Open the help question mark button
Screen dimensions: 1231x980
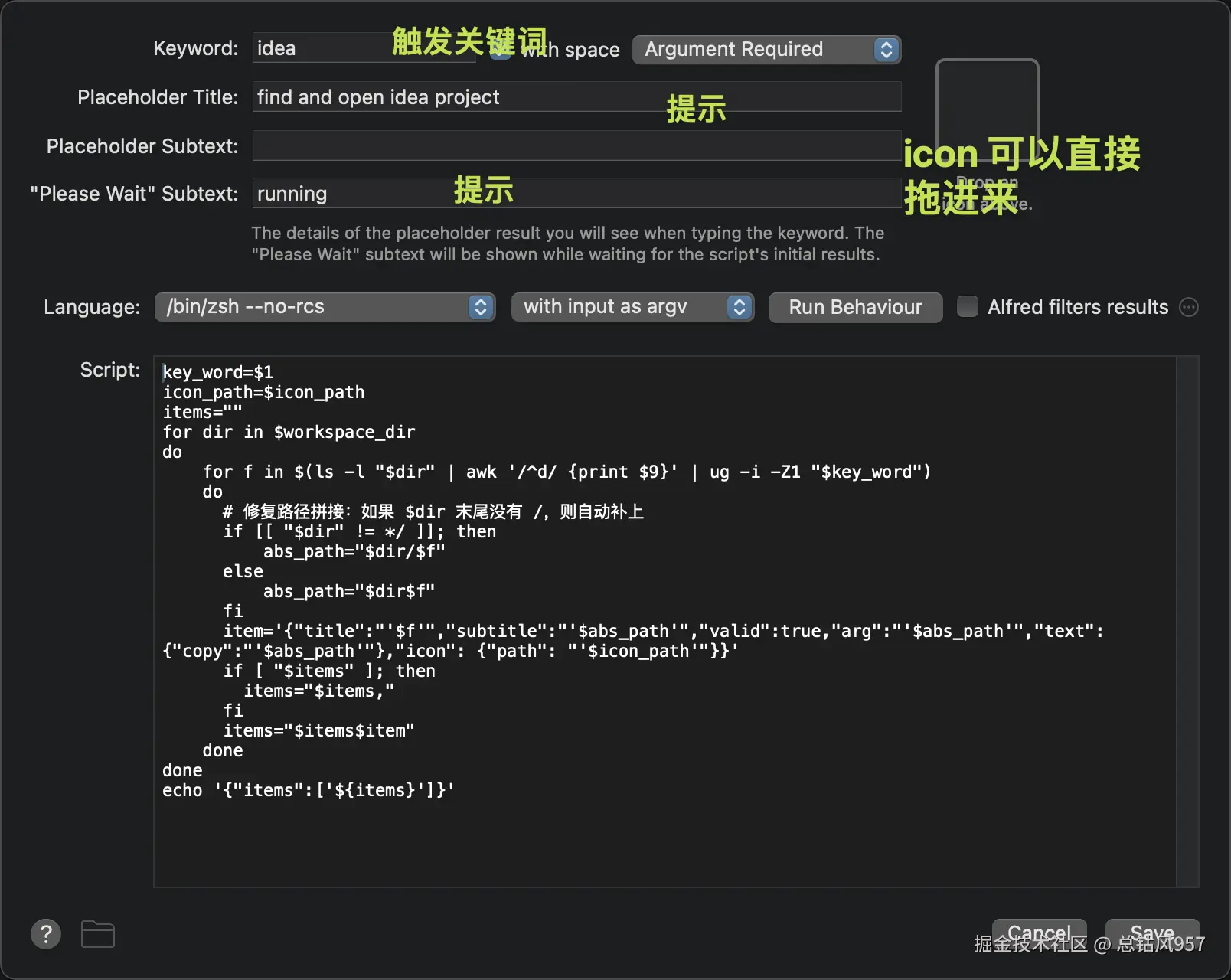click(x=46, y=934)
